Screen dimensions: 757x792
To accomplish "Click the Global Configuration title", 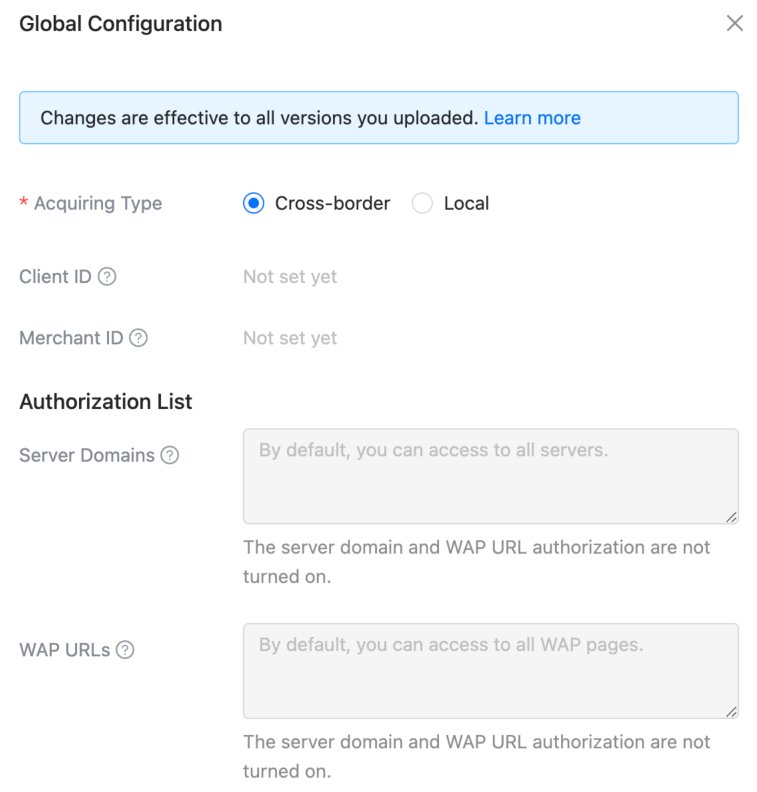I will click(x=121, y=24).
